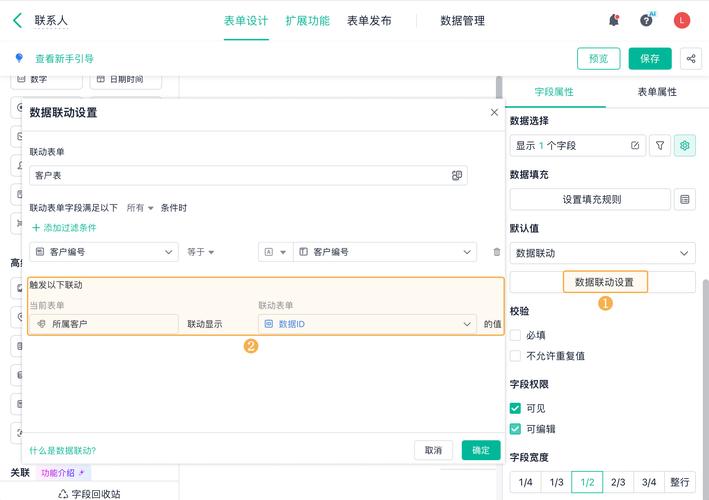Click the 功能介绍 badge next to 关联

tap(63, 473)
